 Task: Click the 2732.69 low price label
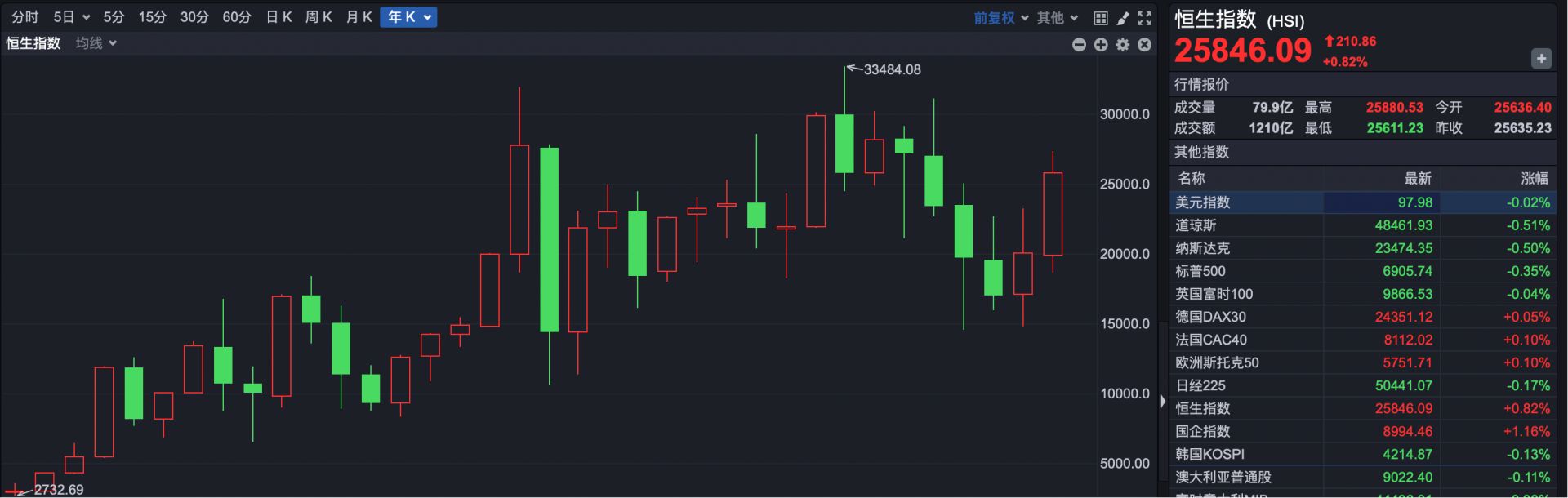59,489
